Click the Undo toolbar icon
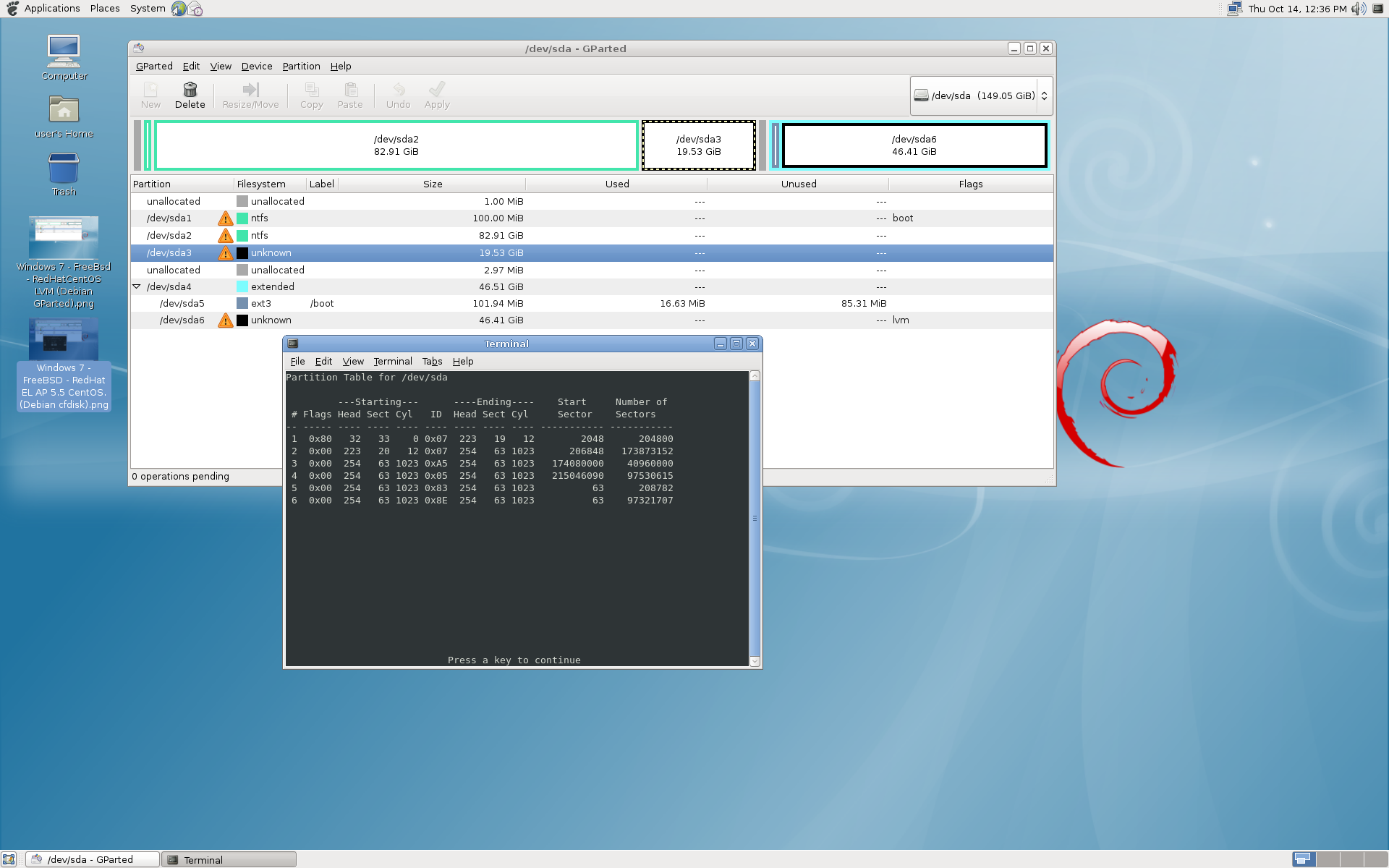 coord(398,90)
